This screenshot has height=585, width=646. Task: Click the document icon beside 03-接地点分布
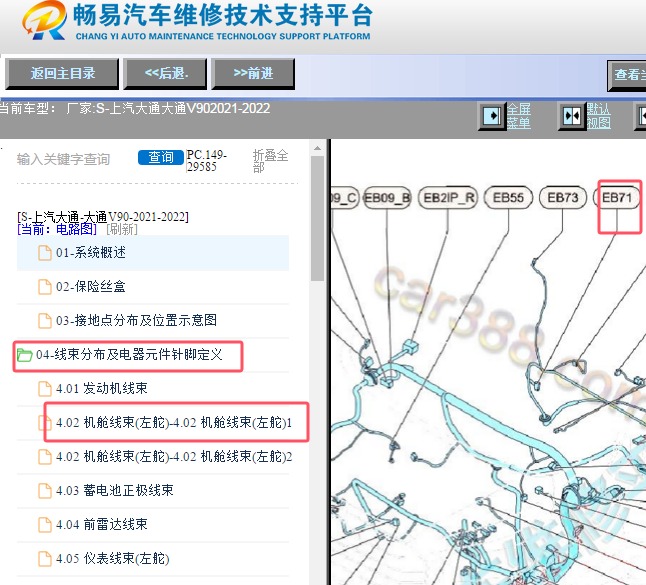[x=44, y=321]
